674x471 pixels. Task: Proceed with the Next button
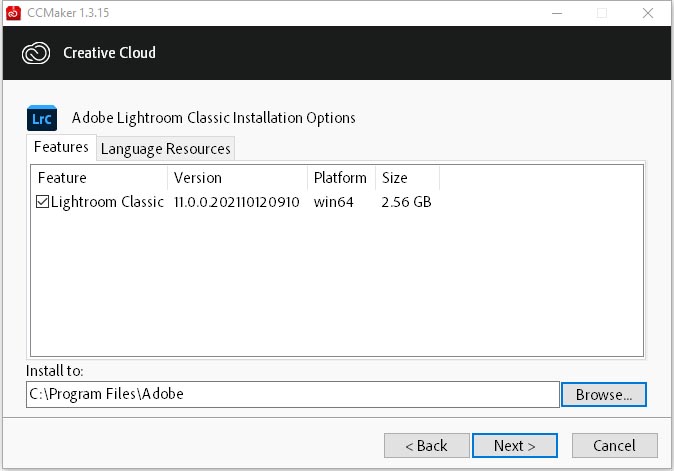tap(515, 446)
